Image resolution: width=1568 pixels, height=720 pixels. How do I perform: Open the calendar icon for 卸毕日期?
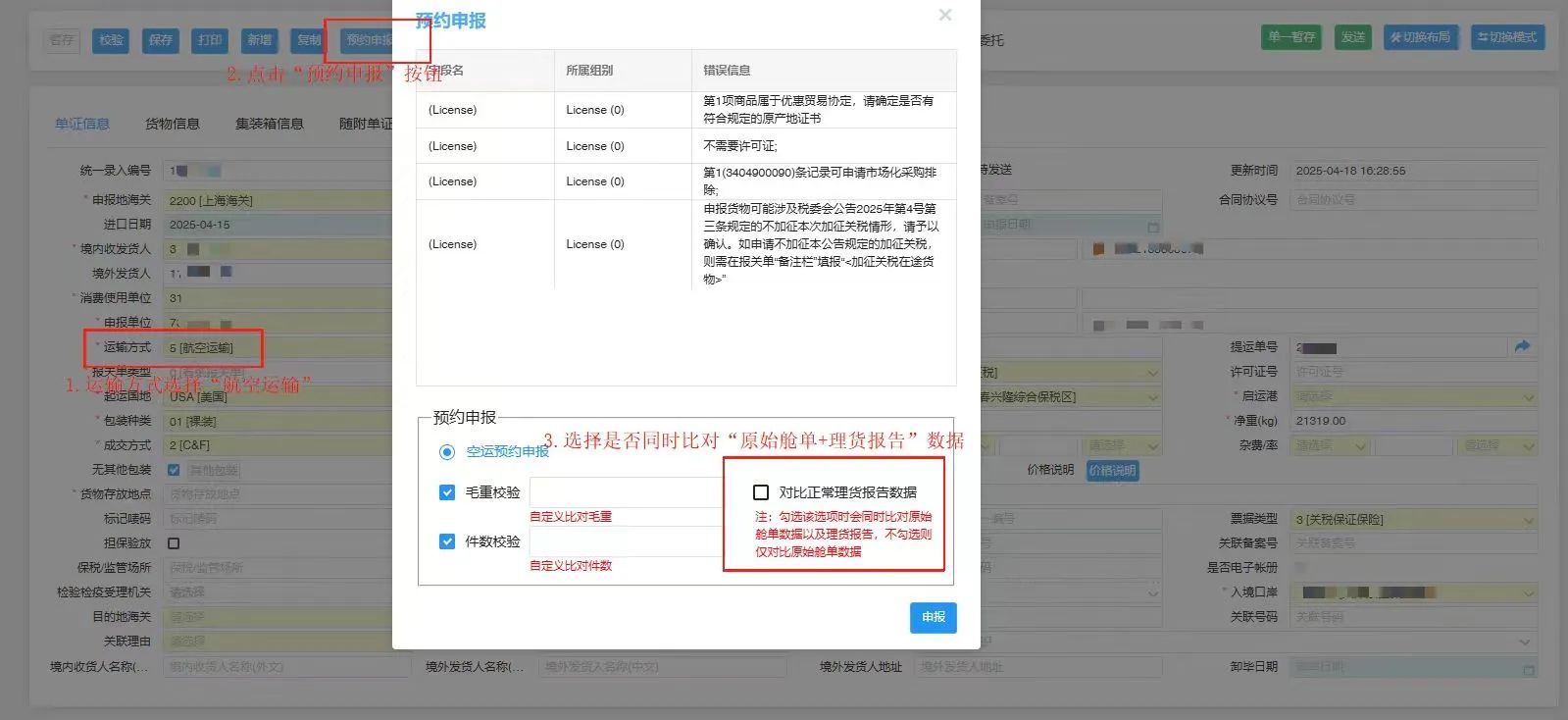tap(1528, 668)
